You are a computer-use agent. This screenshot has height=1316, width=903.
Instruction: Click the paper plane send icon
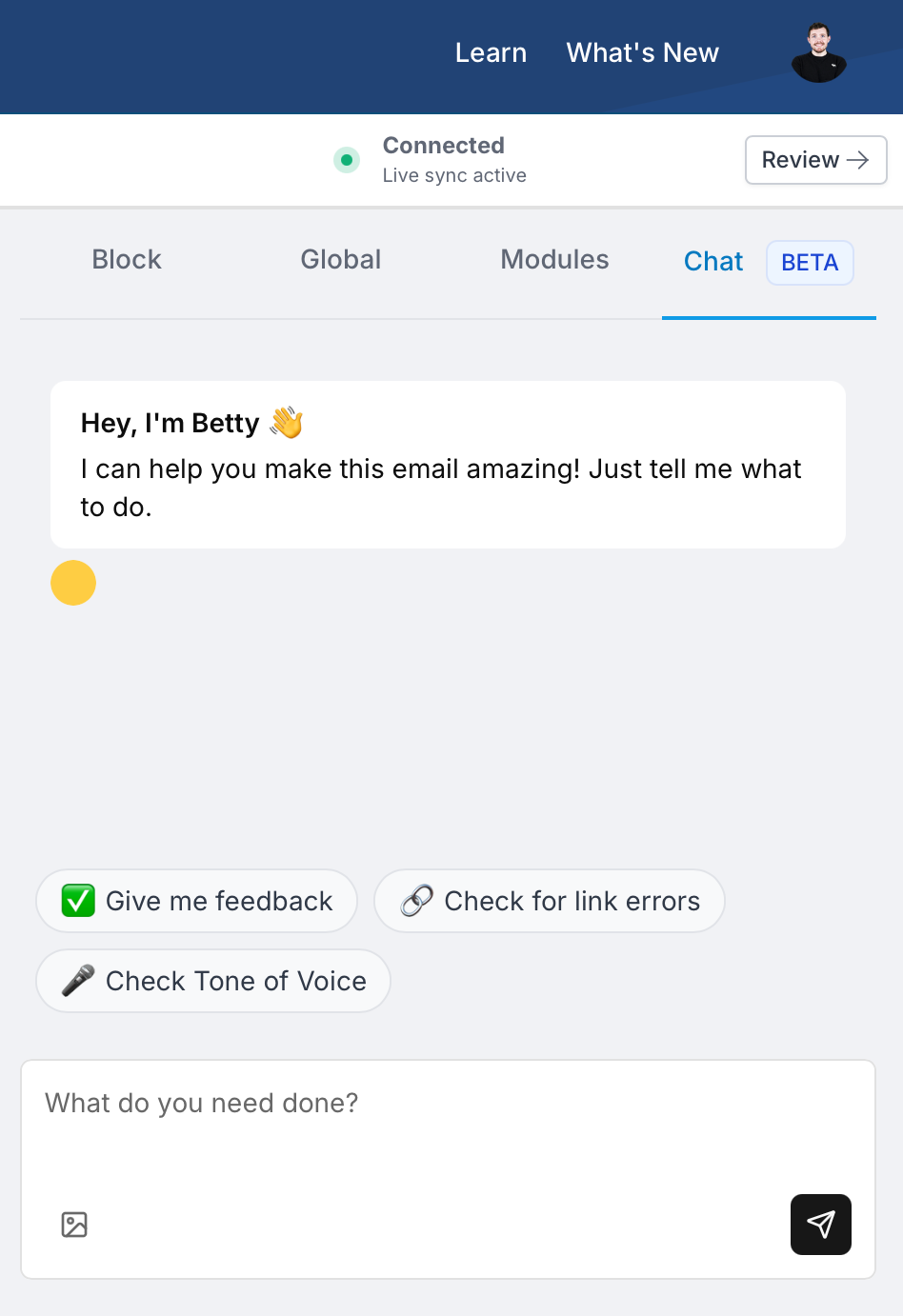[x=820, y=1225]
